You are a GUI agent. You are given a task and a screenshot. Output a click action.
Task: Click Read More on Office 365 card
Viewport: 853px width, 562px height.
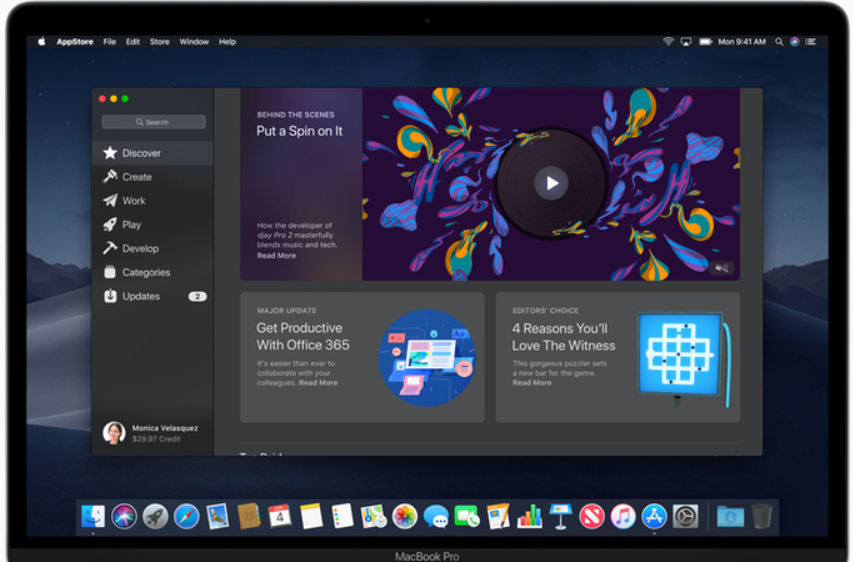coord(318,383)
